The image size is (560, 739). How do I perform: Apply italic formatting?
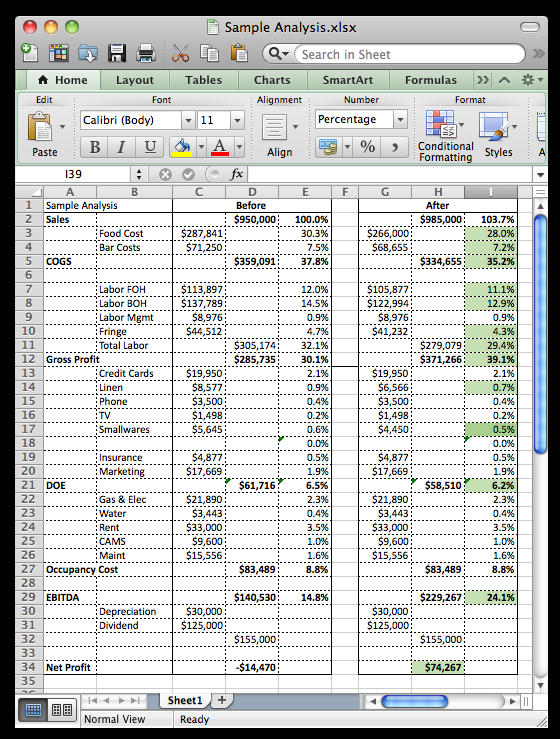(x=122, y=147)
